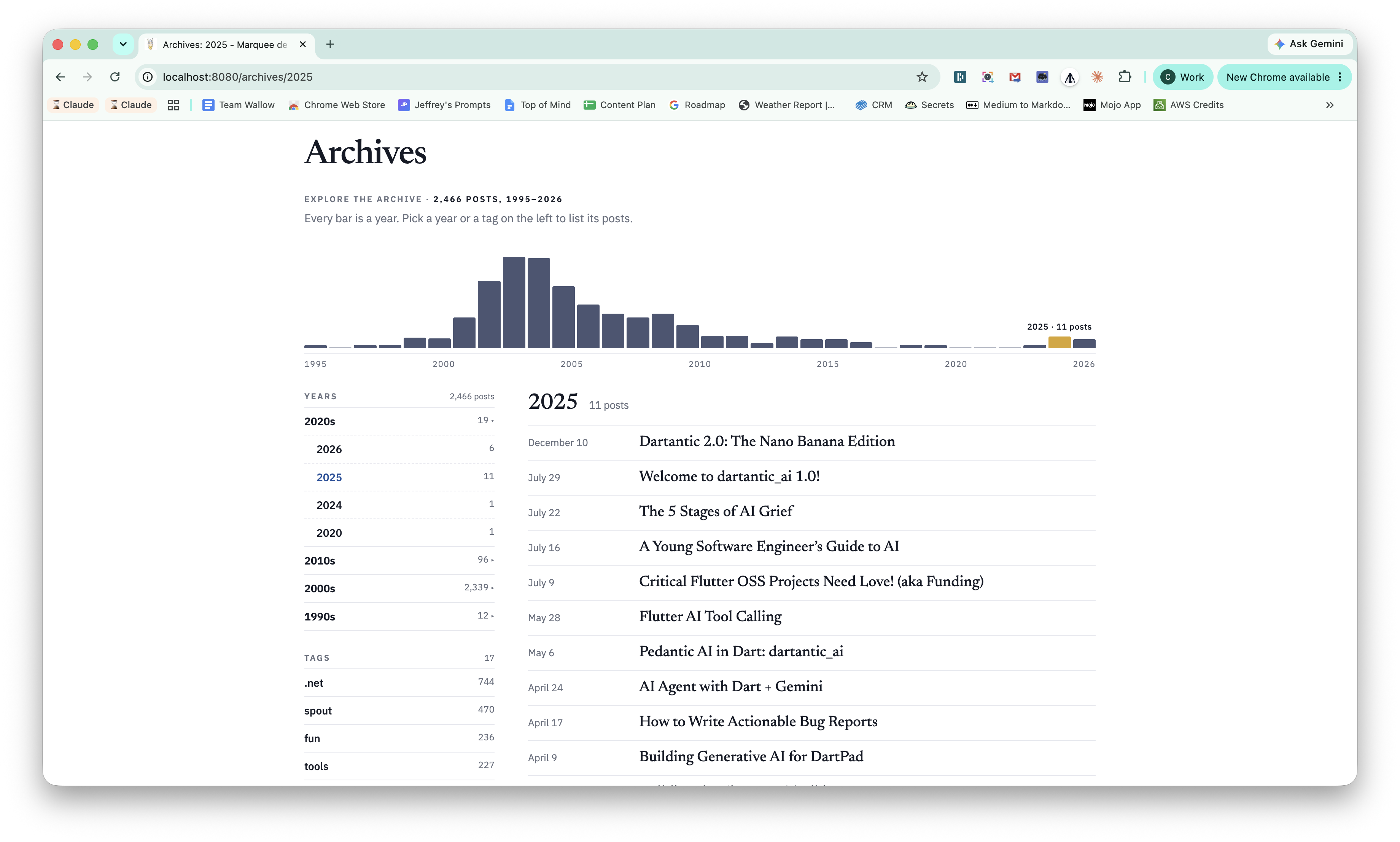Screen dimensions: 1400x842
Task: Expand the 2000s decade group
Action: [x=399, y=588]
